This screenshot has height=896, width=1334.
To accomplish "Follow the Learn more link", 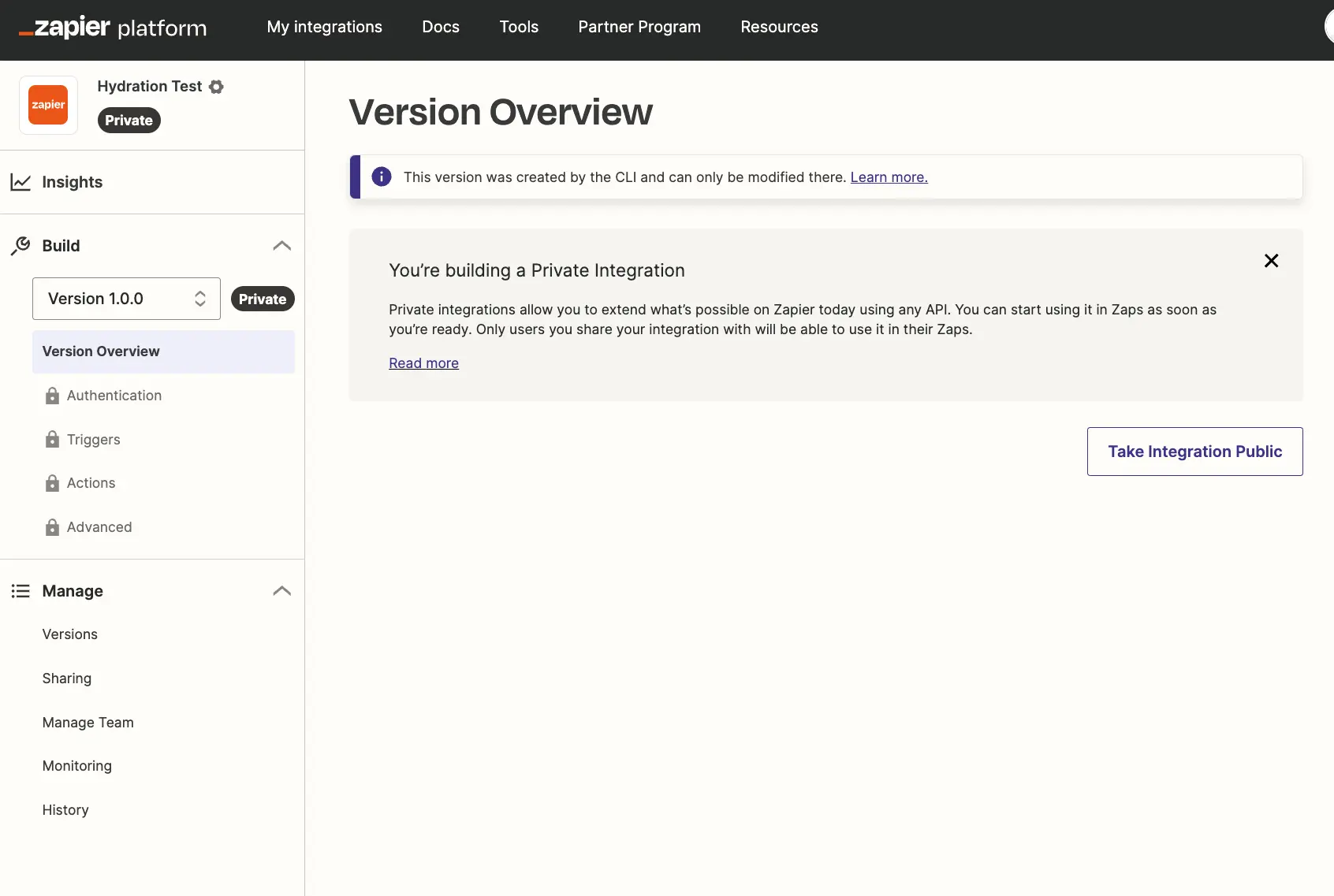I will click(x=889, y=177).
